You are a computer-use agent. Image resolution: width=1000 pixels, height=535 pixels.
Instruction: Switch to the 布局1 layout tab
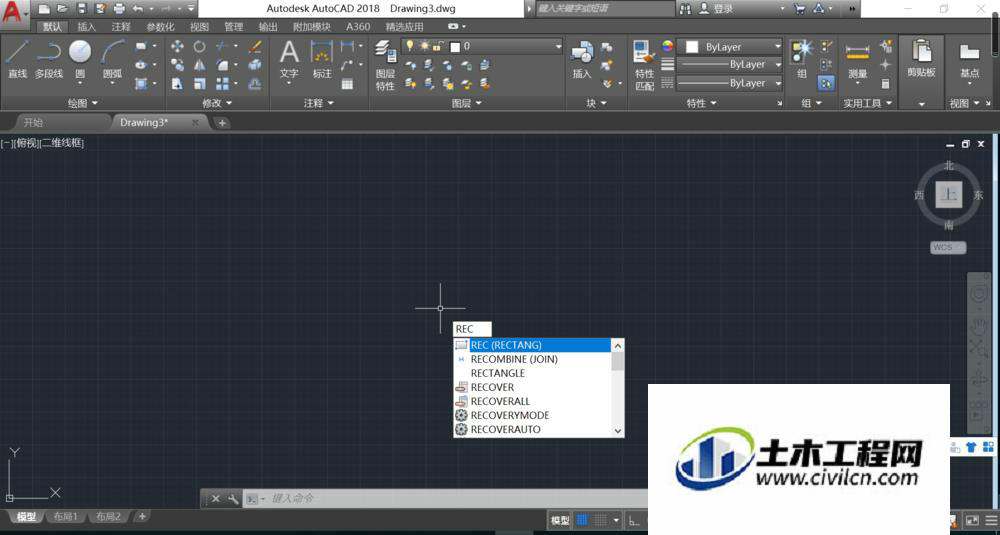coord(65,517)
